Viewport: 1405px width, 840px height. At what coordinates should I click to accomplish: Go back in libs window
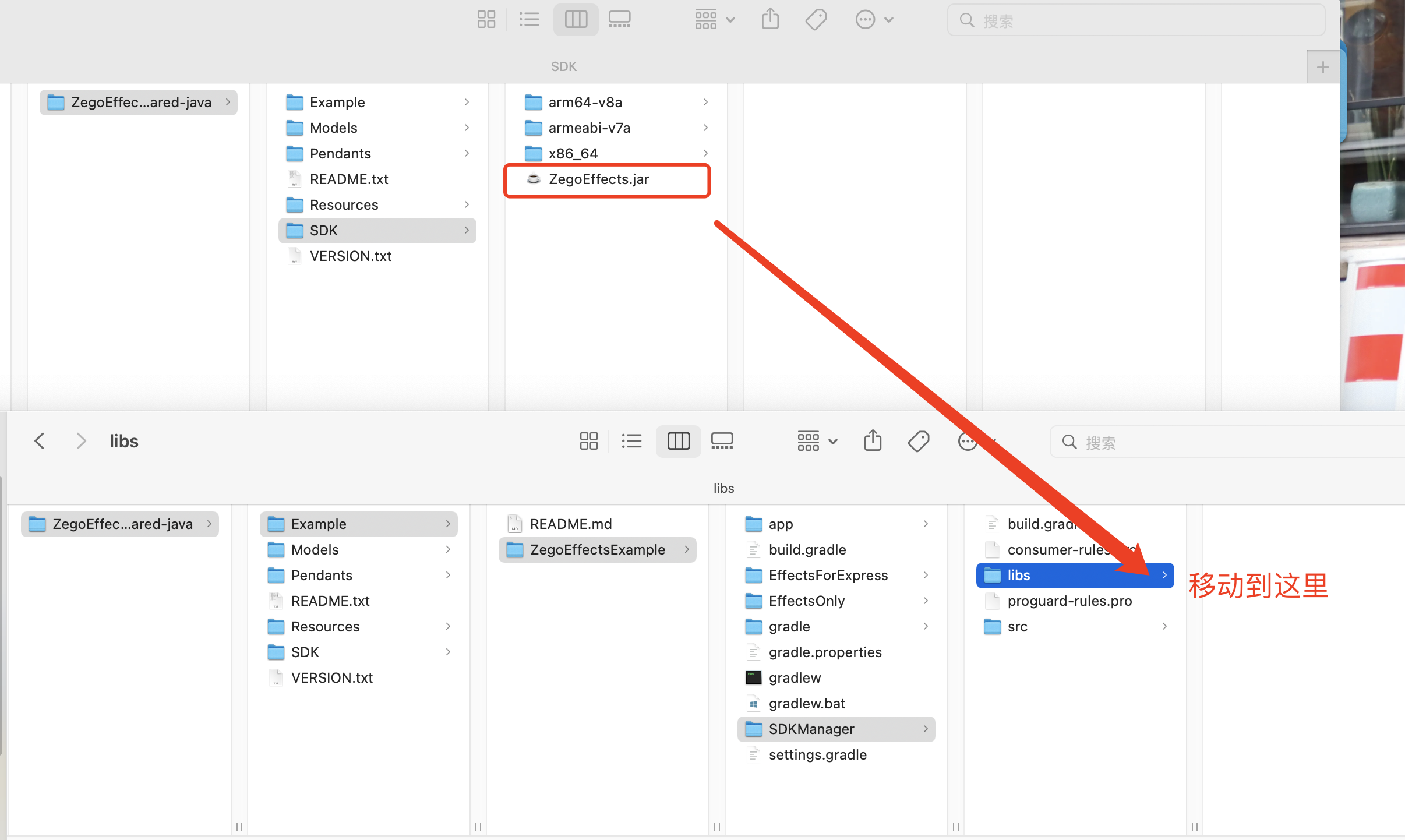[x=40, y=441]
